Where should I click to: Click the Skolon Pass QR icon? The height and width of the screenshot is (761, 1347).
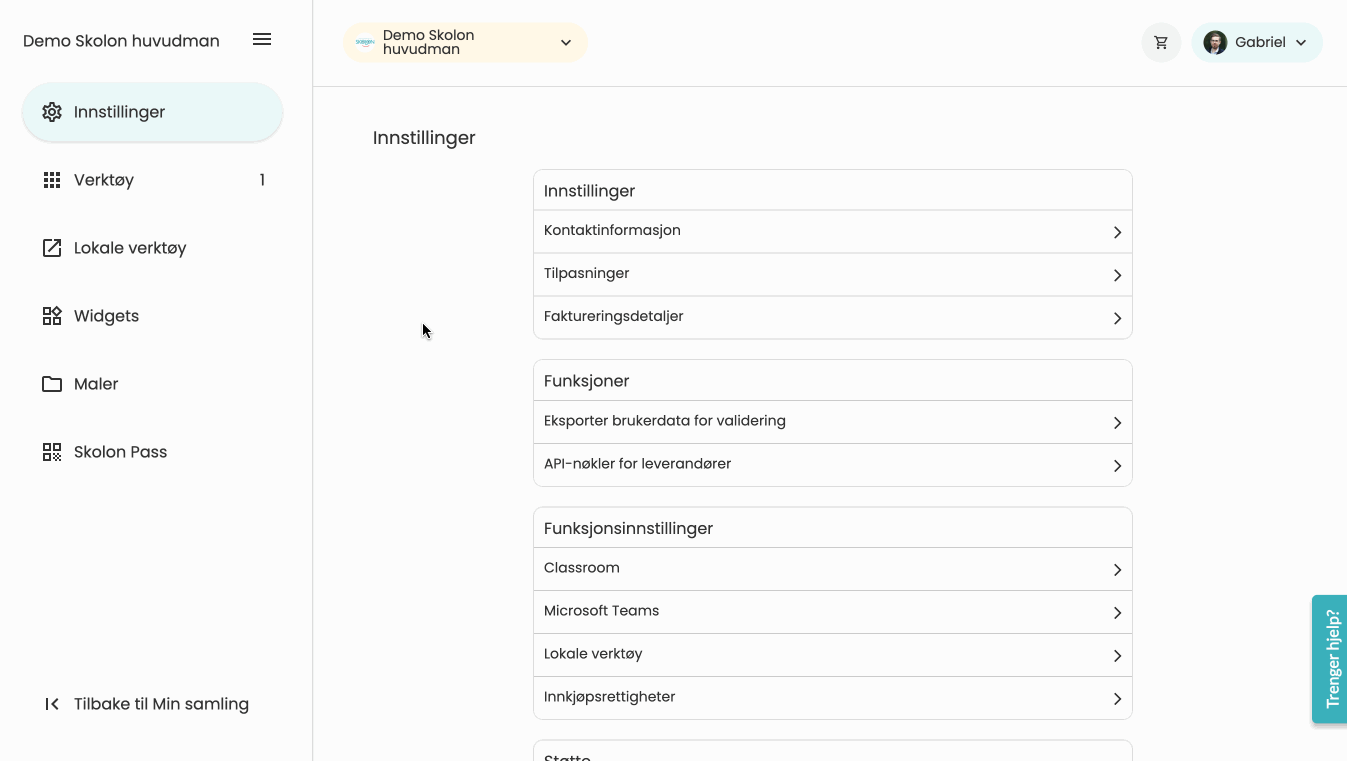click(x=52, y=452)
